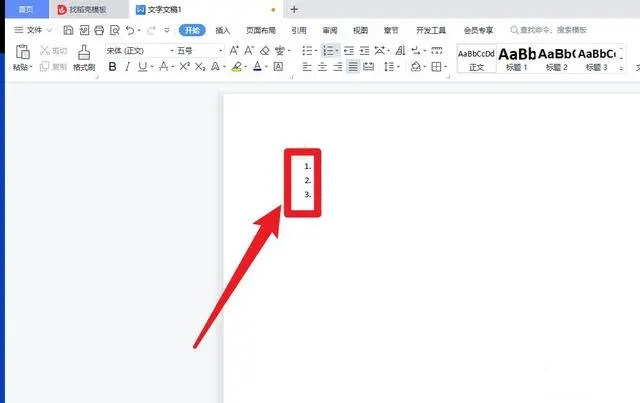Expand the styles gallery arrow
640x403 pixels.
[621, 68]
